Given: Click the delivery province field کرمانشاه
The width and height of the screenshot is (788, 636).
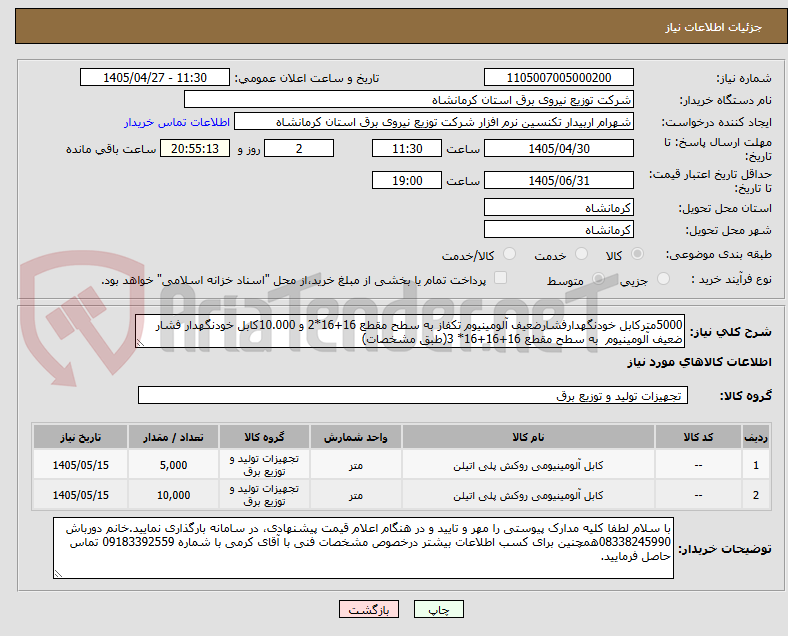Looking at the screenshot, I should (x=558, y=207).
